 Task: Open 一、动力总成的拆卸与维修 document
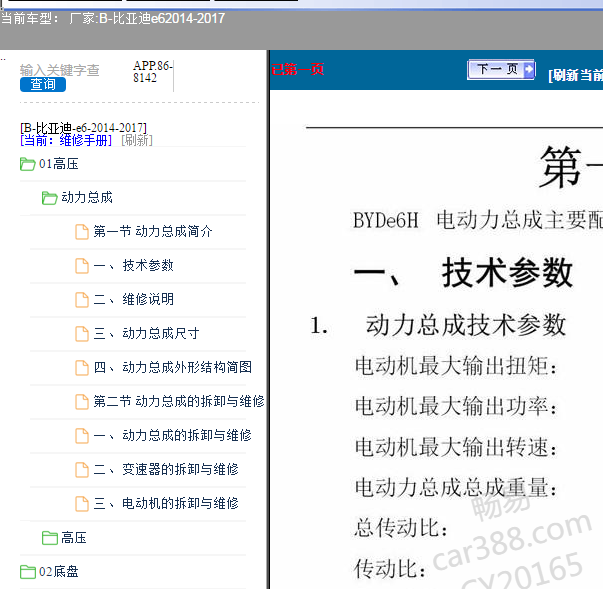tap(172, 435)
